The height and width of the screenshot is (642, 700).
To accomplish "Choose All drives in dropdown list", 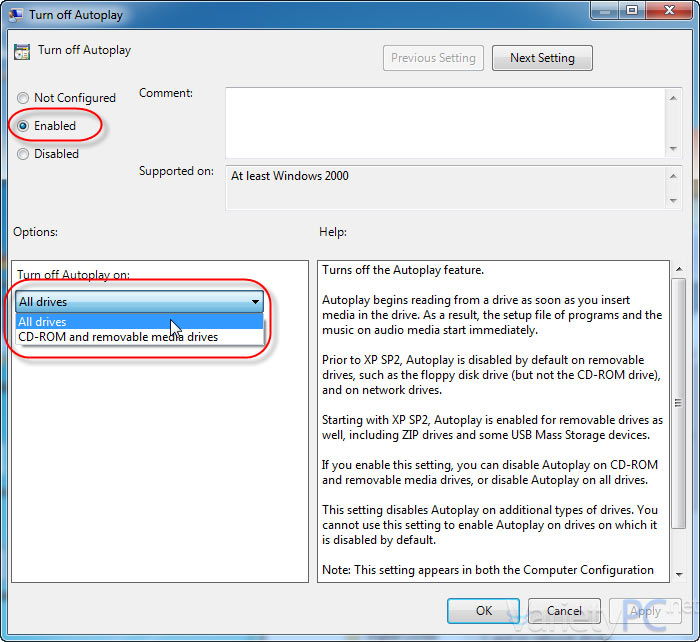I will [139, 321].
